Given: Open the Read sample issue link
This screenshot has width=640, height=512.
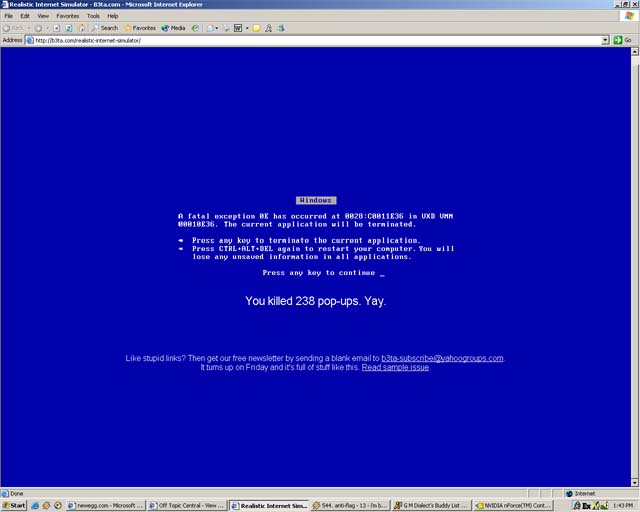Looking at the screenshot, I should pos(395,367).
